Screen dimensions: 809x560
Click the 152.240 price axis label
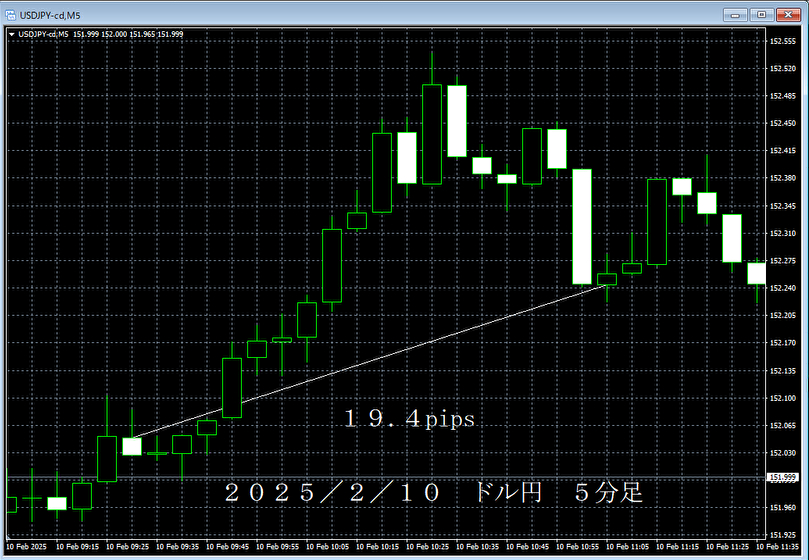(783, 288)
